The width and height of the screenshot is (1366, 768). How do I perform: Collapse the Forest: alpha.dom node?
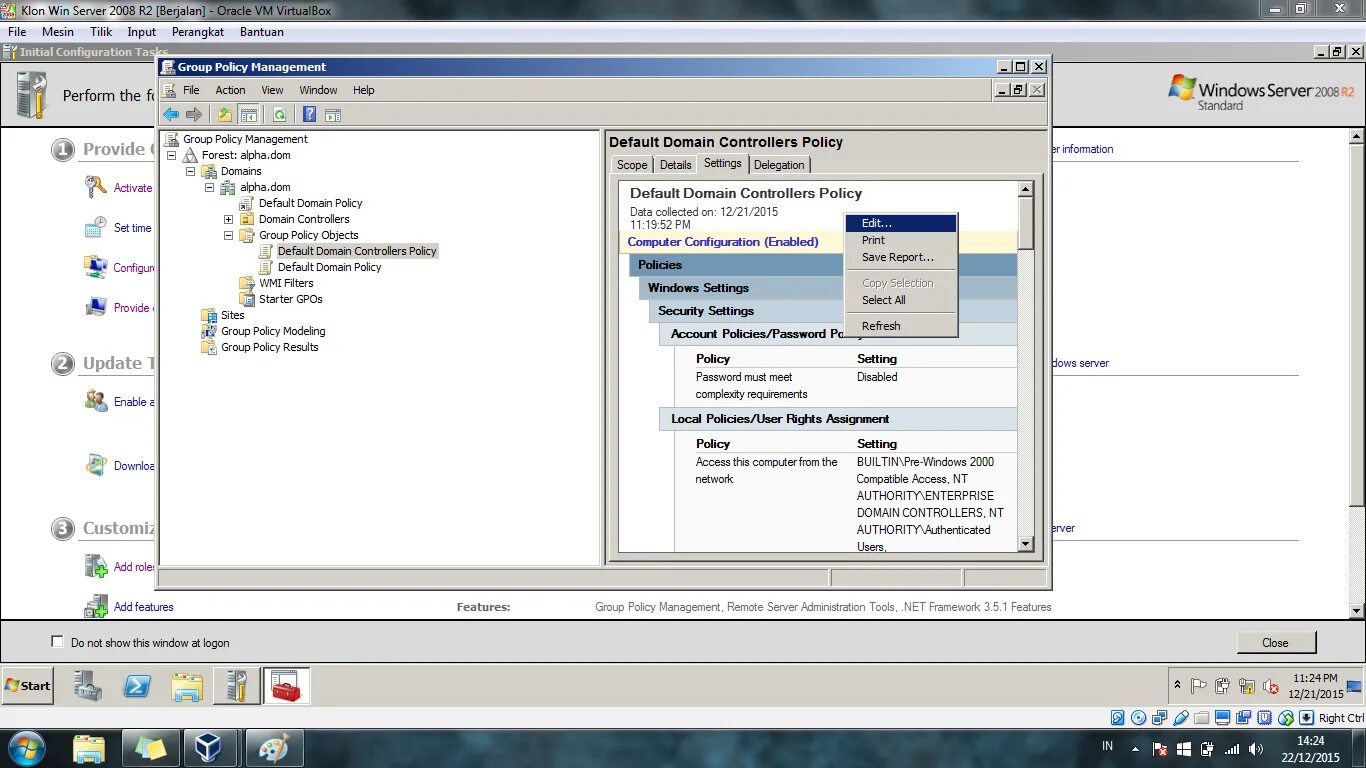click(x=171, y=155)
